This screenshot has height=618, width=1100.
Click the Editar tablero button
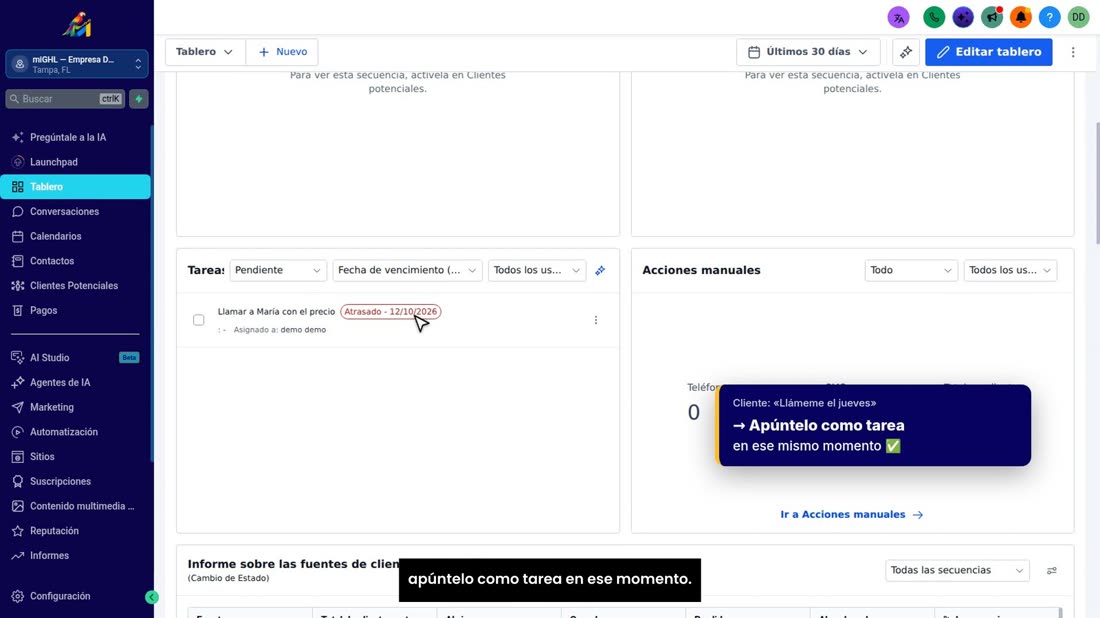988,52
